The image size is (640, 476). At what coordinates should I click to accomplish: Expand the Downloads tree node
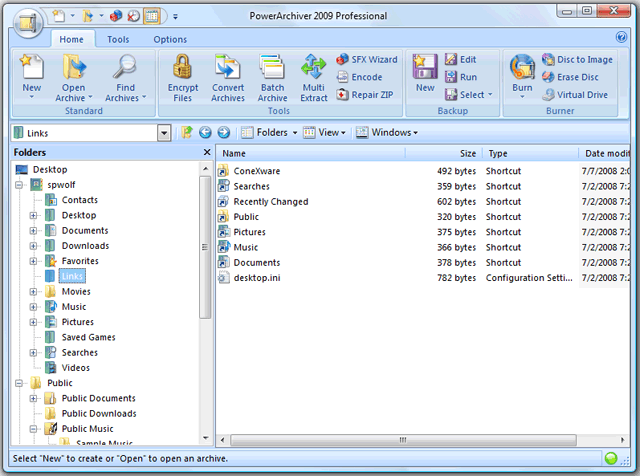tap(33, 246)
